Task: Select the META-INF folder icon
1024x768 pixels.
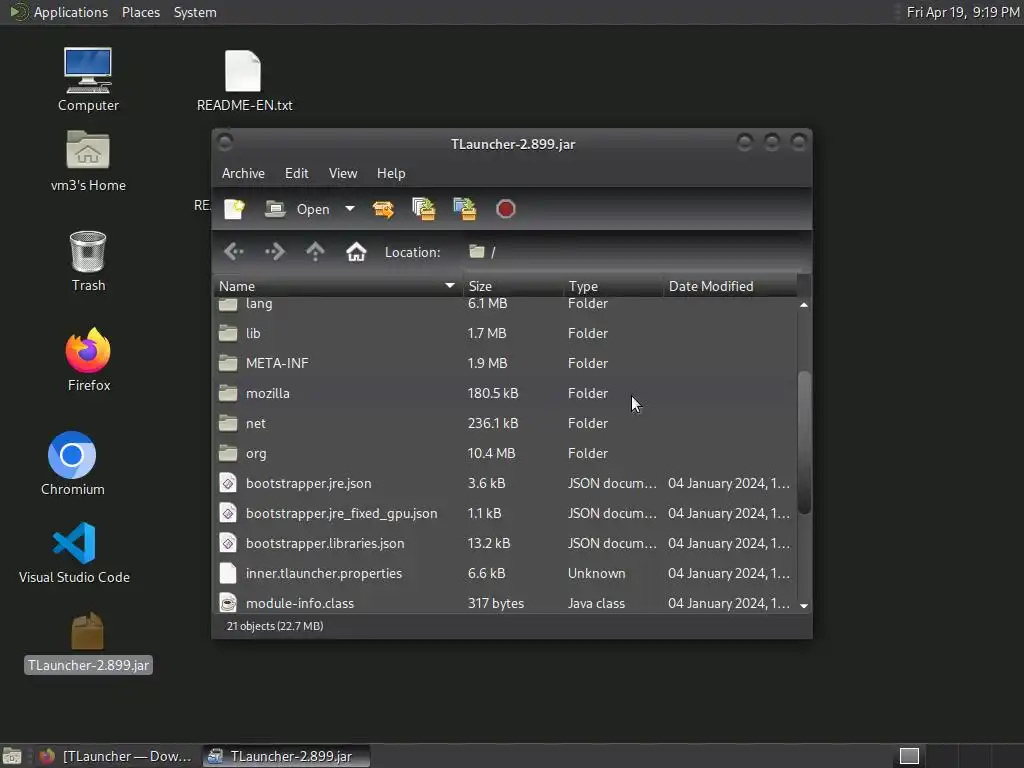Action: [228, 363]
